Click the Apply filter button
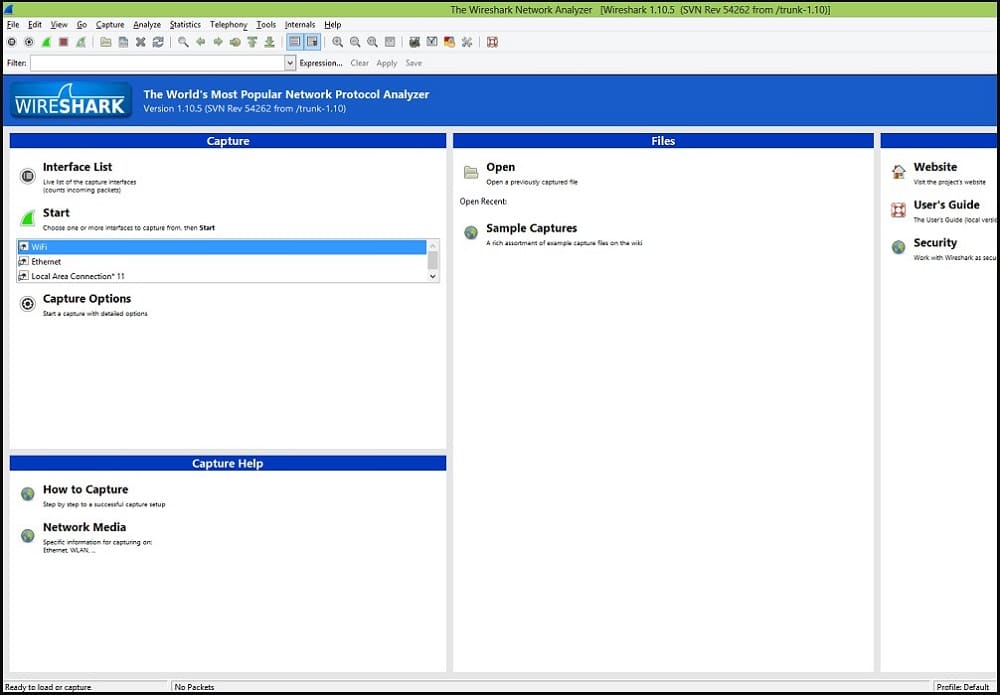This screenshot has height=695, width=1000. tap(386, 63)
